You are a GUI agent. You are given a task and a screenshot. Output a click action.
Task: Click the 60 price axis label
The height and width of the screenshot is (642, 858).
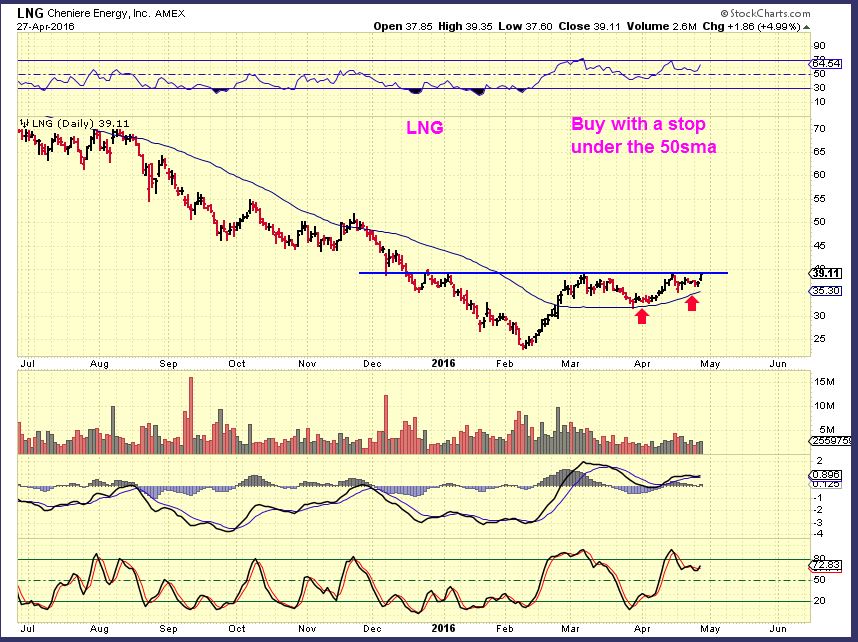pyautogui.click(x=820, y=175)
